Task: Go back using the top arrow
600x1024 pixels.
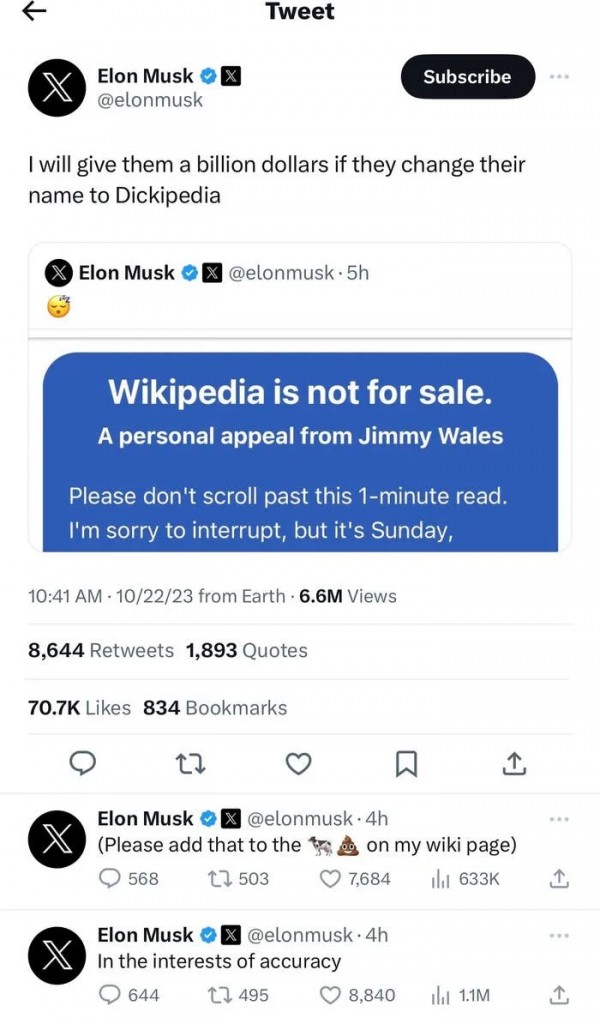Action: (x=34, y=11)
